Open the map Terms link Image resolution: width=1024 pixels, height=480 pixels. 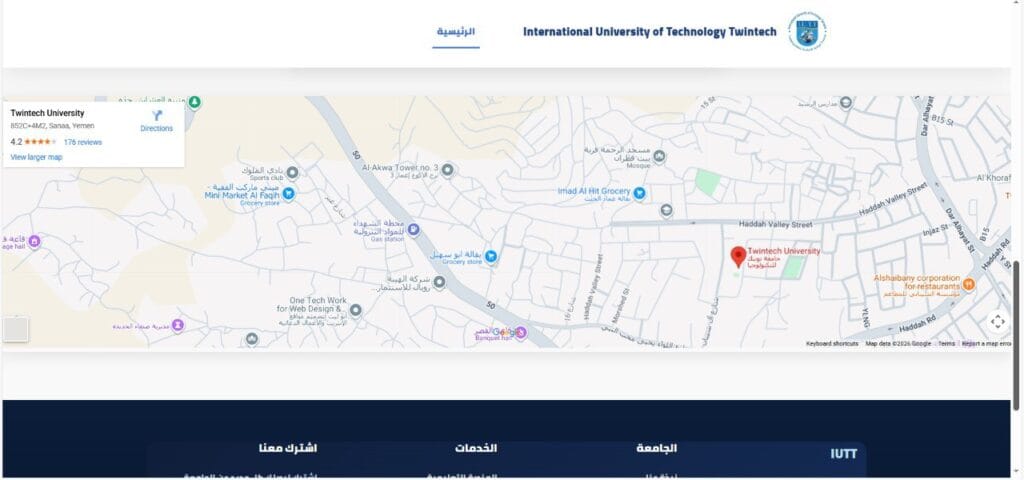(x=946, y=344)
